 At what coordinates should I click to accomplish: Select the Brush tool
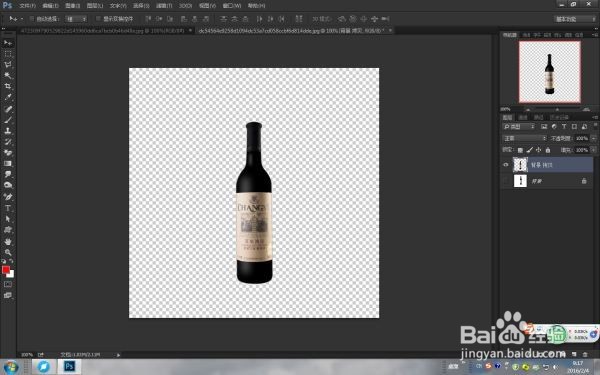click(8, 120)
